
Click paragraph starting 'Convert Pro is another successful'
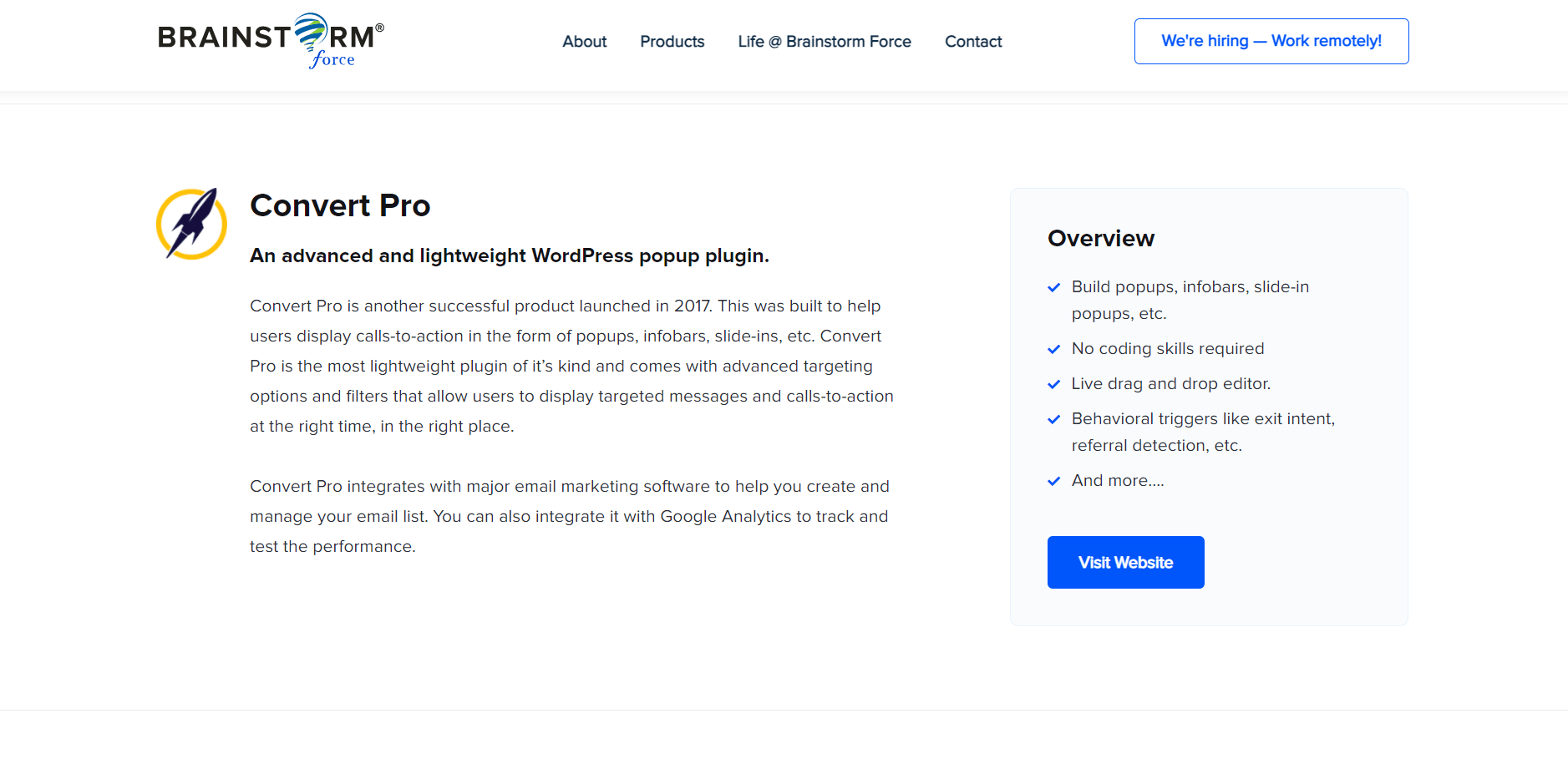click(x=572, y=366)
